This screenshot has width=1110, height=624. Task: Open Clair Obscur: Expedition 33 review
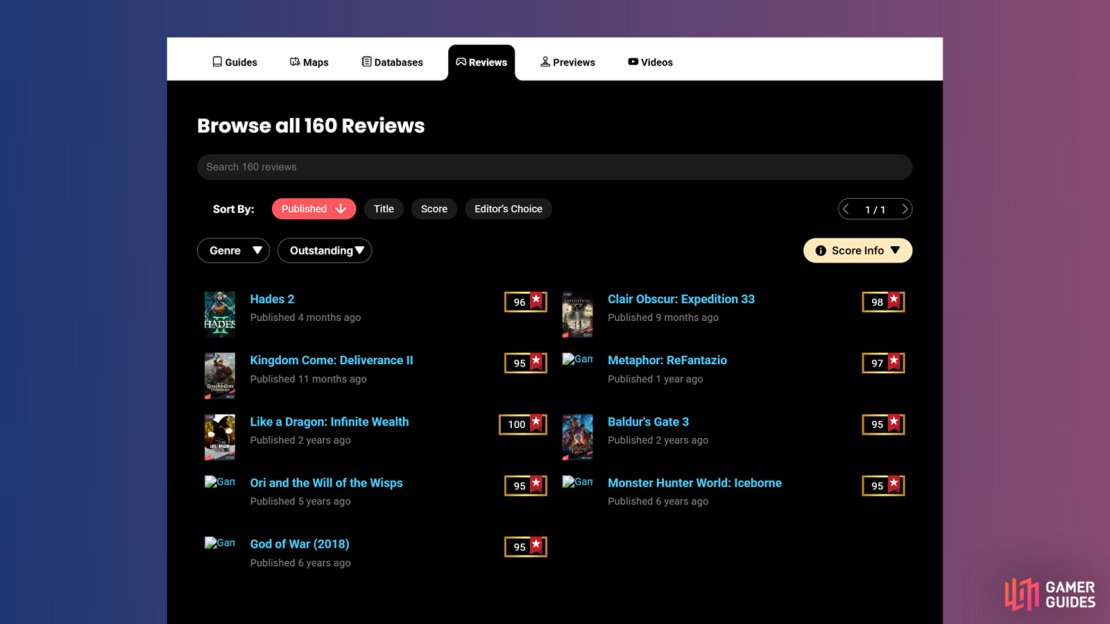pyautogui.click(x=681, y=299)
